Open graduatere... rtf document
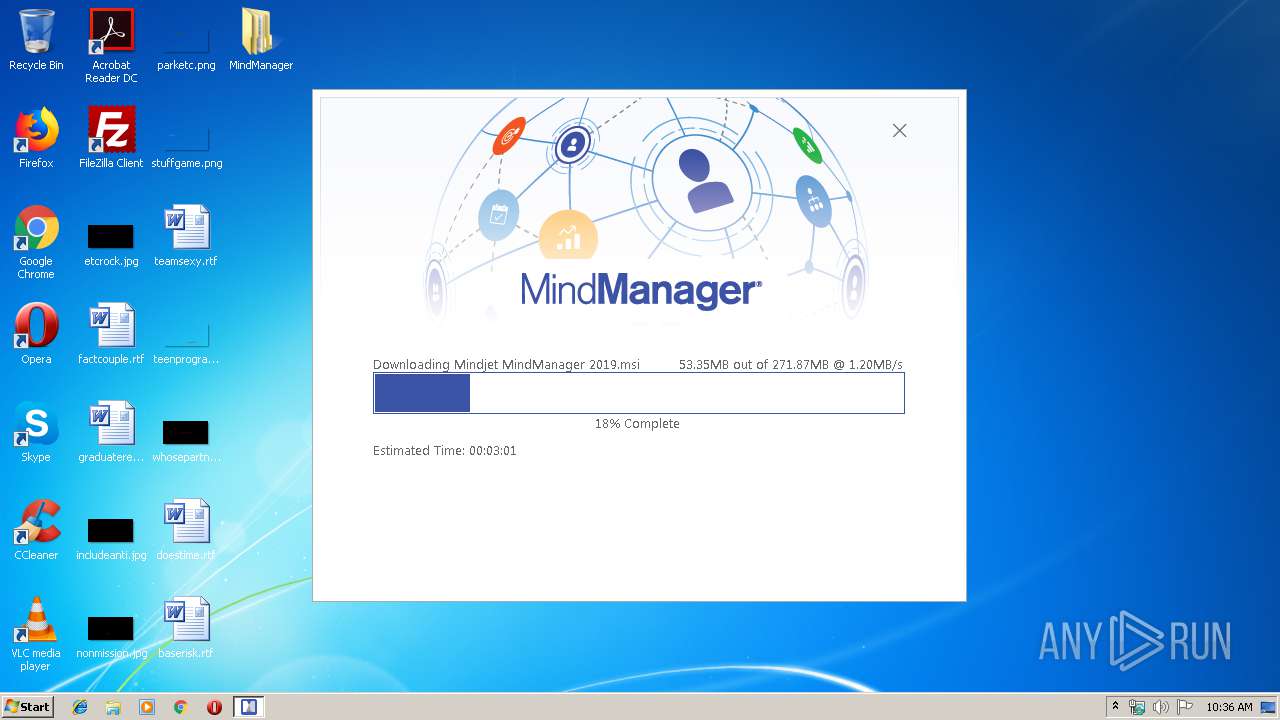Viewport: 1280px width, 720px height. pyautogui.click(x=111, y=432)
